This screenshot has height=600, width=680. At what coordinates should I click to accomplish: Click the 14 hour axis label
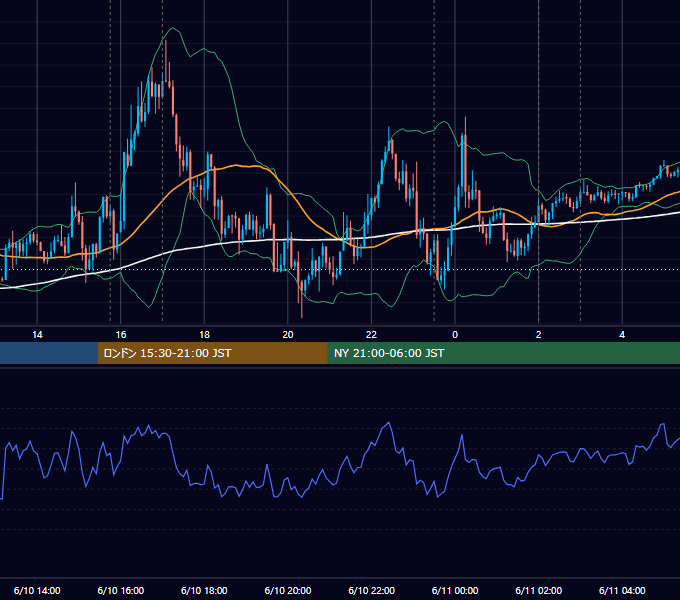point(37,335)
